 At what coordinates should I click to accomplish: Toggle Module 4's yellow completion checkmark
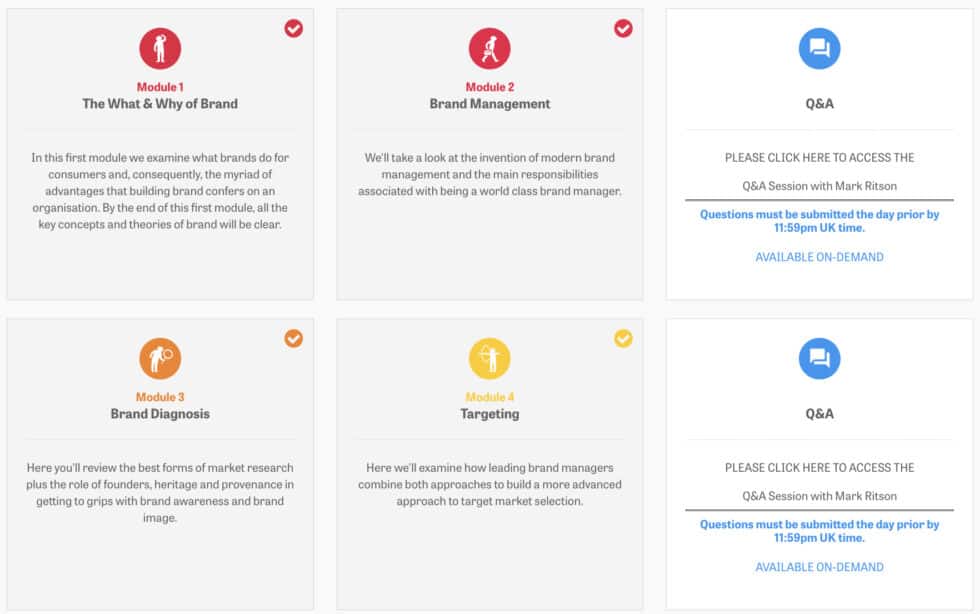point(623,339)
